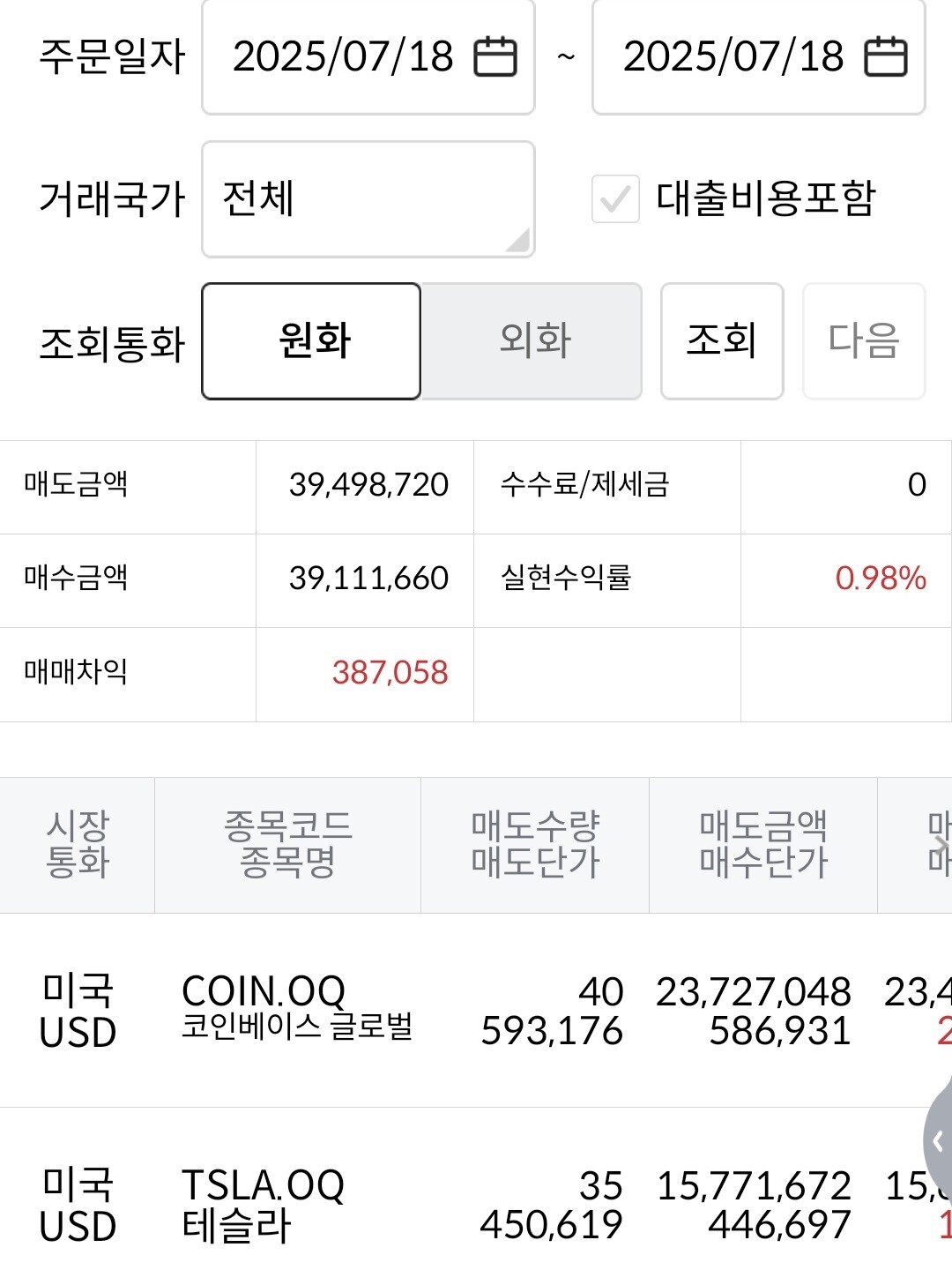Open the start date calendar icon
952x1270 pixels.
(495, 57)
